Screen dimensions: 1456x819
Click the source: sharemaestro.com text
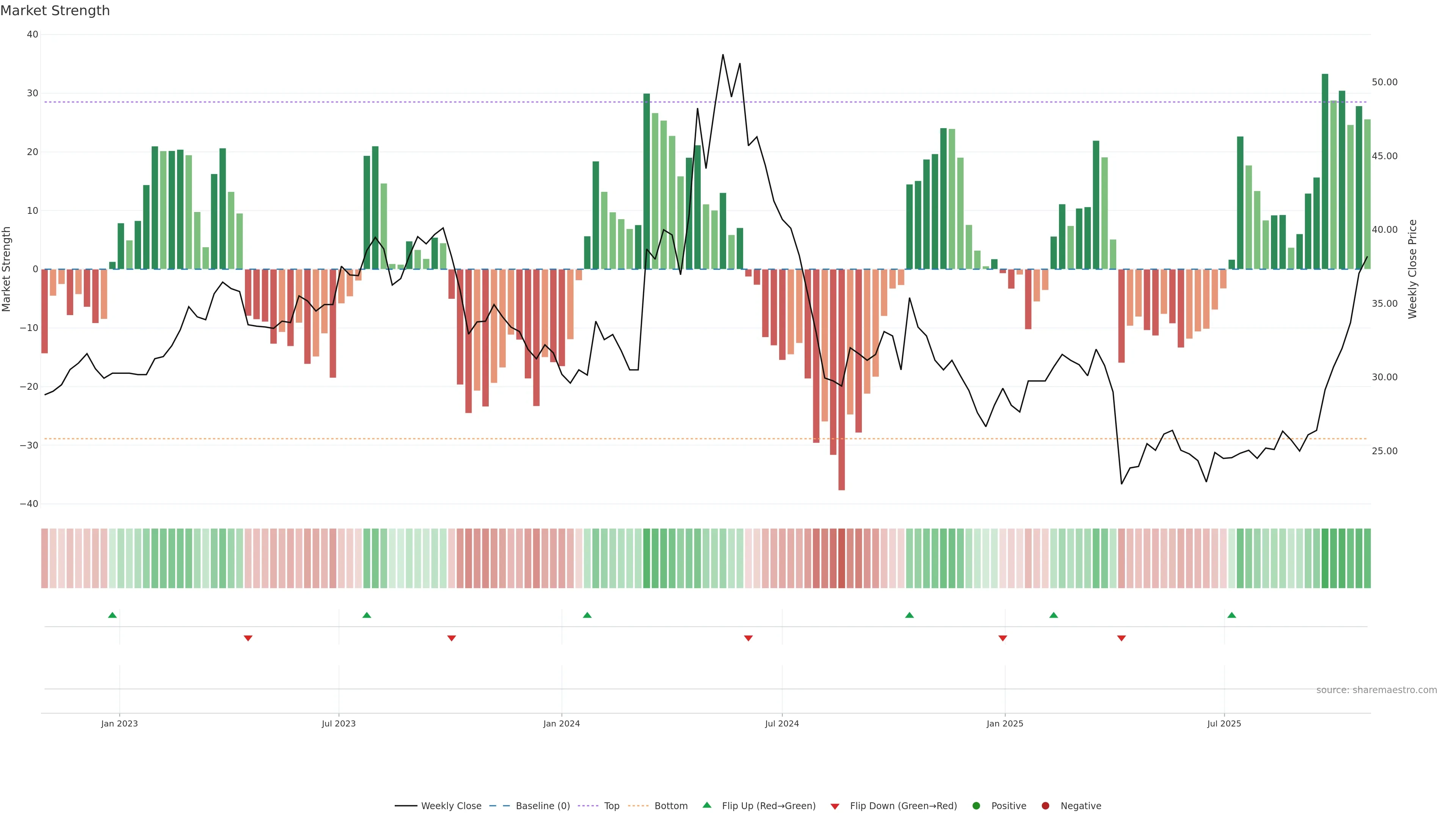click(1376, 690)
